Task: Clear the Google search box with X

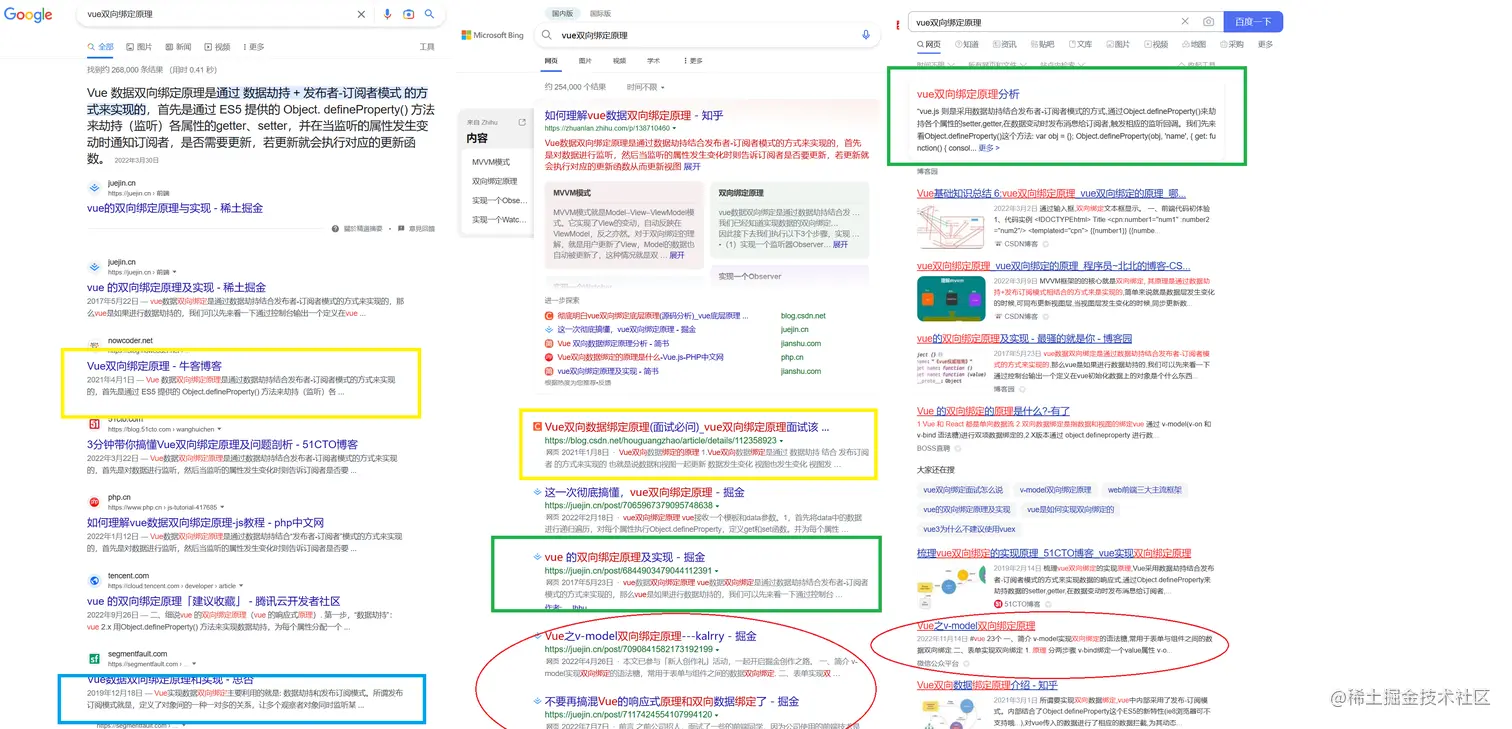Action: (x=362, y=14)
